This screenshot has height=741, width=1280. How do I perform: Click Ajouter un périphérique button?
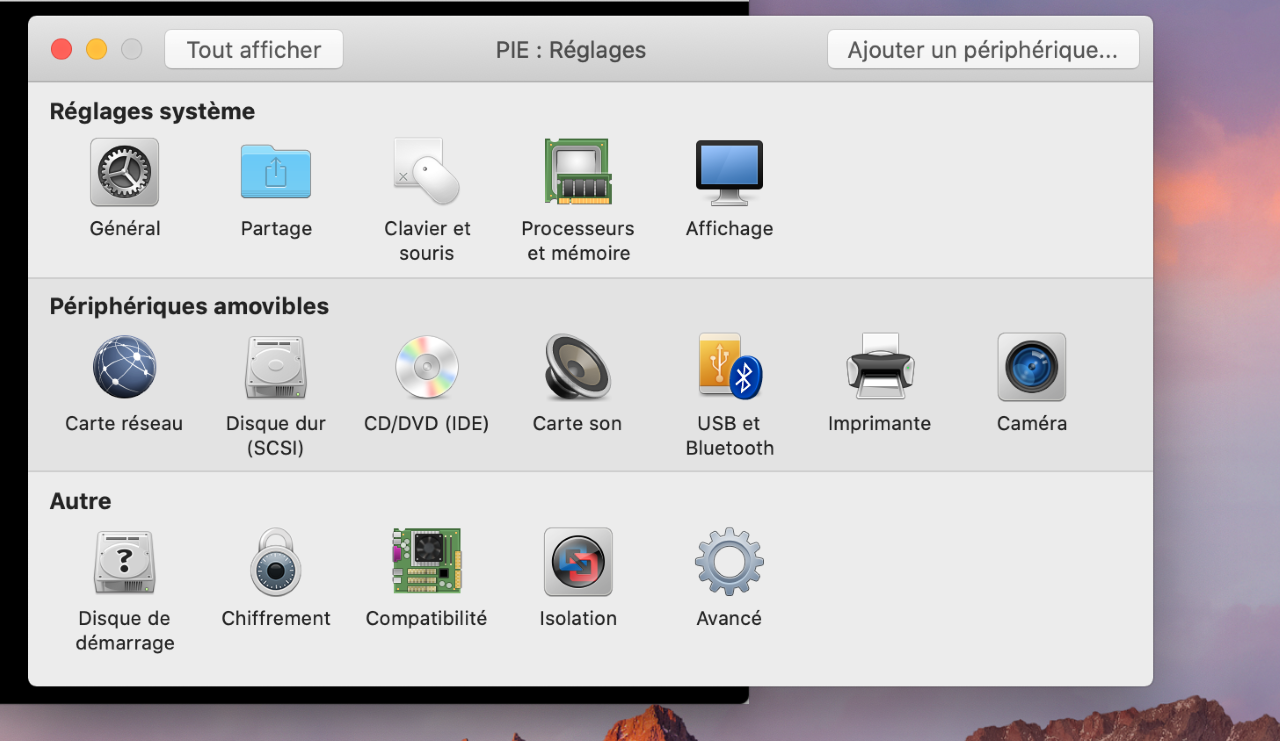[983, 49]
